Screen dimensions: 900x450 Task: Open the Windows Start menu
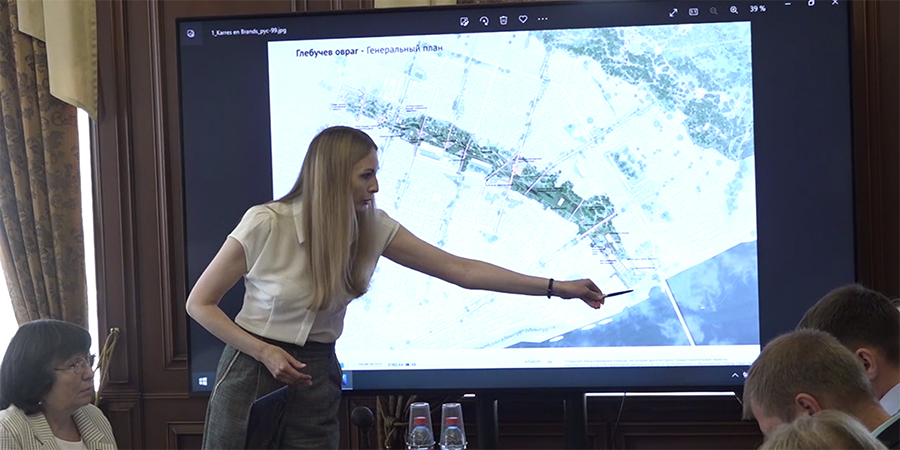(201, 381)
